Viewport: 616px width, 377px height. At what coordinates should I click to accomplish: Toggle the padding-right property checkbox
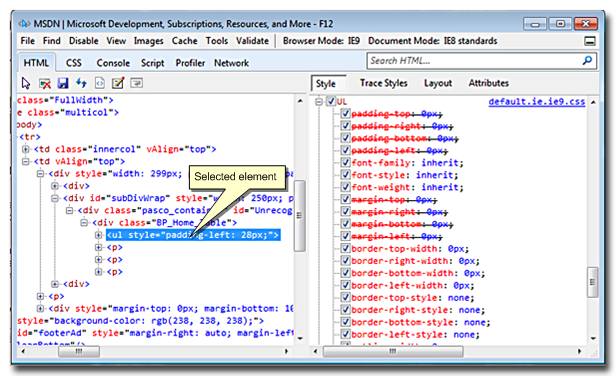tap(345, 126)
